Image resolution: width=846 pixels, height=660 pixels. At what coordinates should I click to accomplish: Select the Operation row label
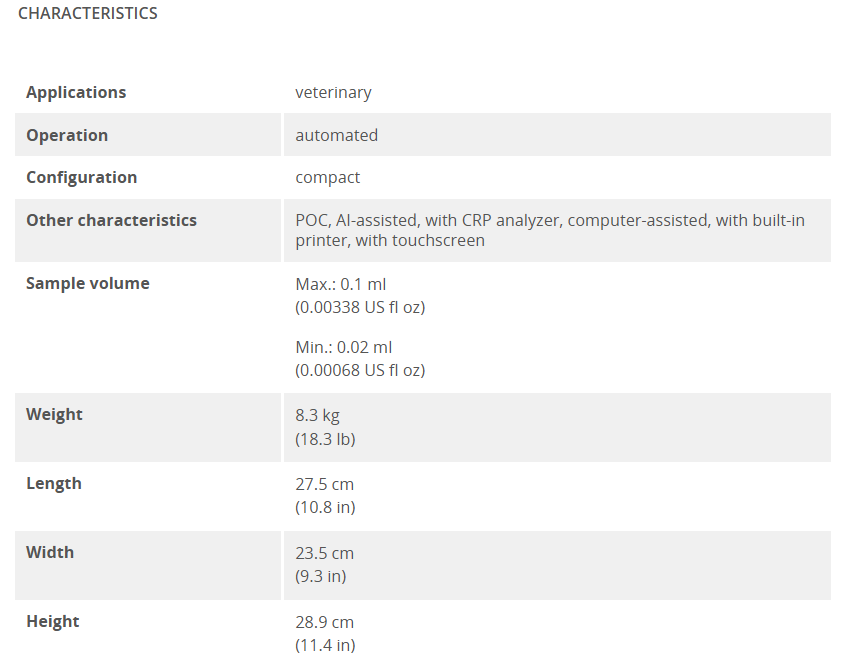67,135
